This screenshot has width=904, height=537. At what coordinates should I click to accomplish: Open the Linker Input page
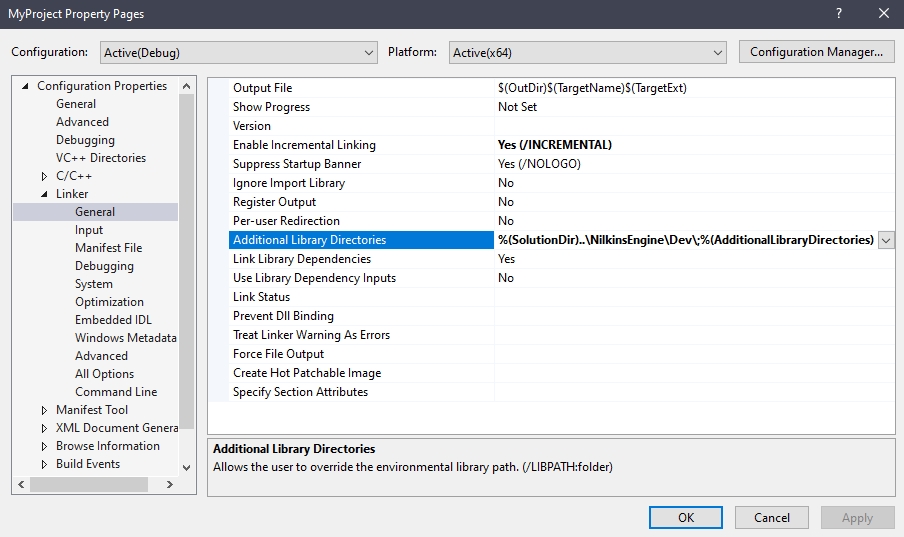click(89, 230)
